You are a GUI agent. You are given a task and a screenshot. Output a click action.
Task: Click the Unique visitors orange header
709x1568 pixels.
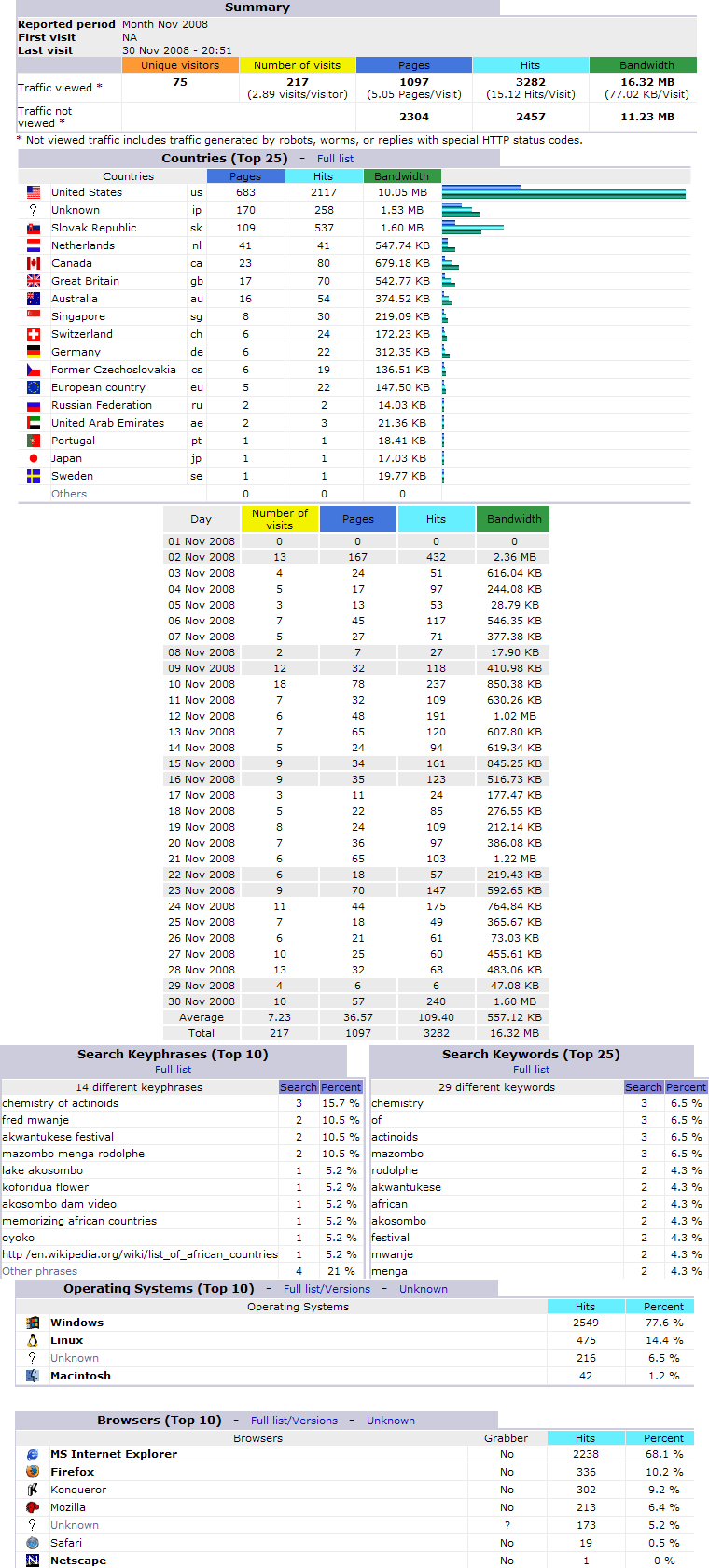click(x=180, y=65)
